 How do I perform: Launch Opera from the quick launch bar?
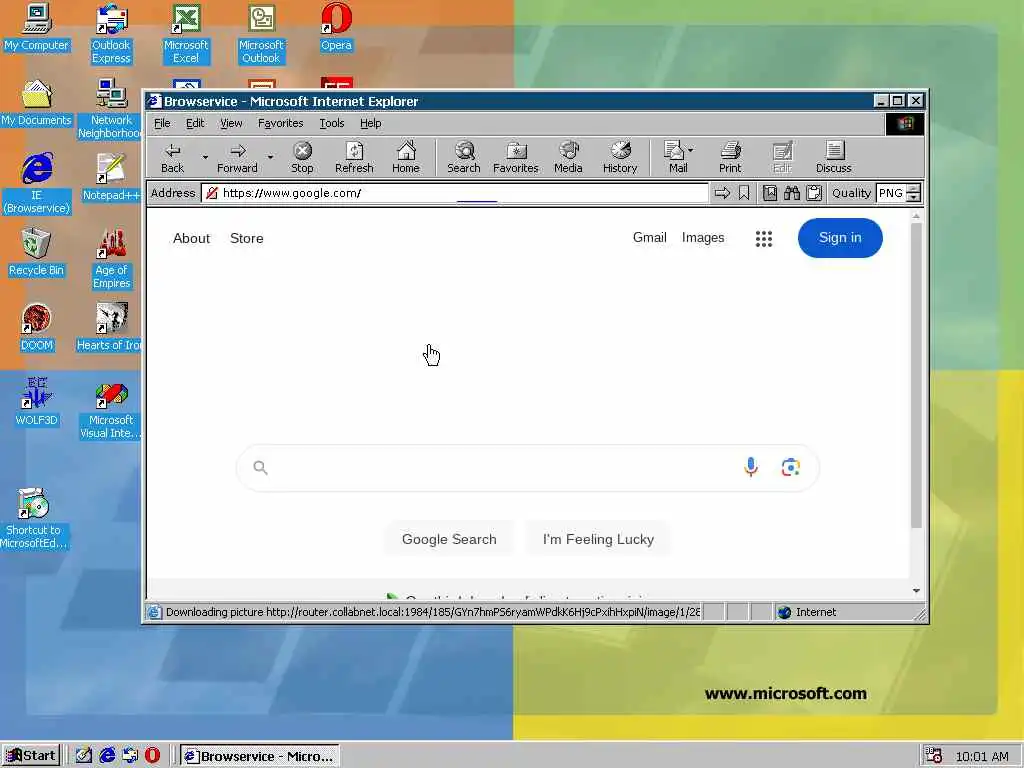[x=152, y=756]
